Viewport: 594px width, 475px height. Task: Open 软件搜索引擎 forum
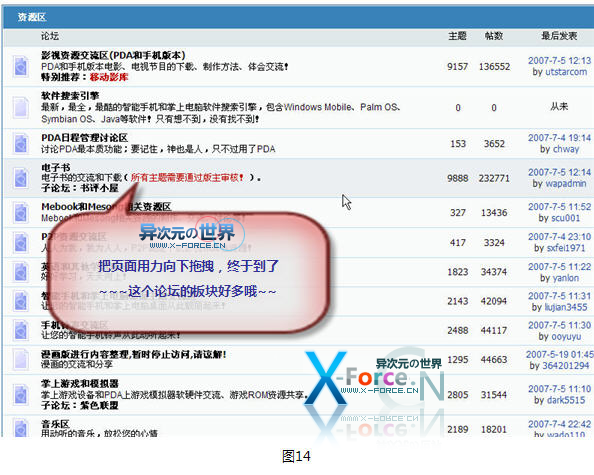click(x=70, y=96)
